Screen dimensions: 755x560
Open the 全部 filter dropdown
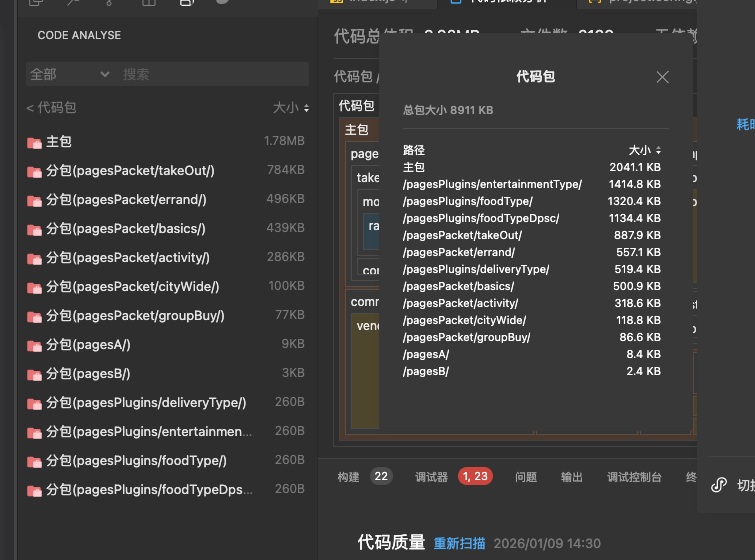[x=70, y=74]
